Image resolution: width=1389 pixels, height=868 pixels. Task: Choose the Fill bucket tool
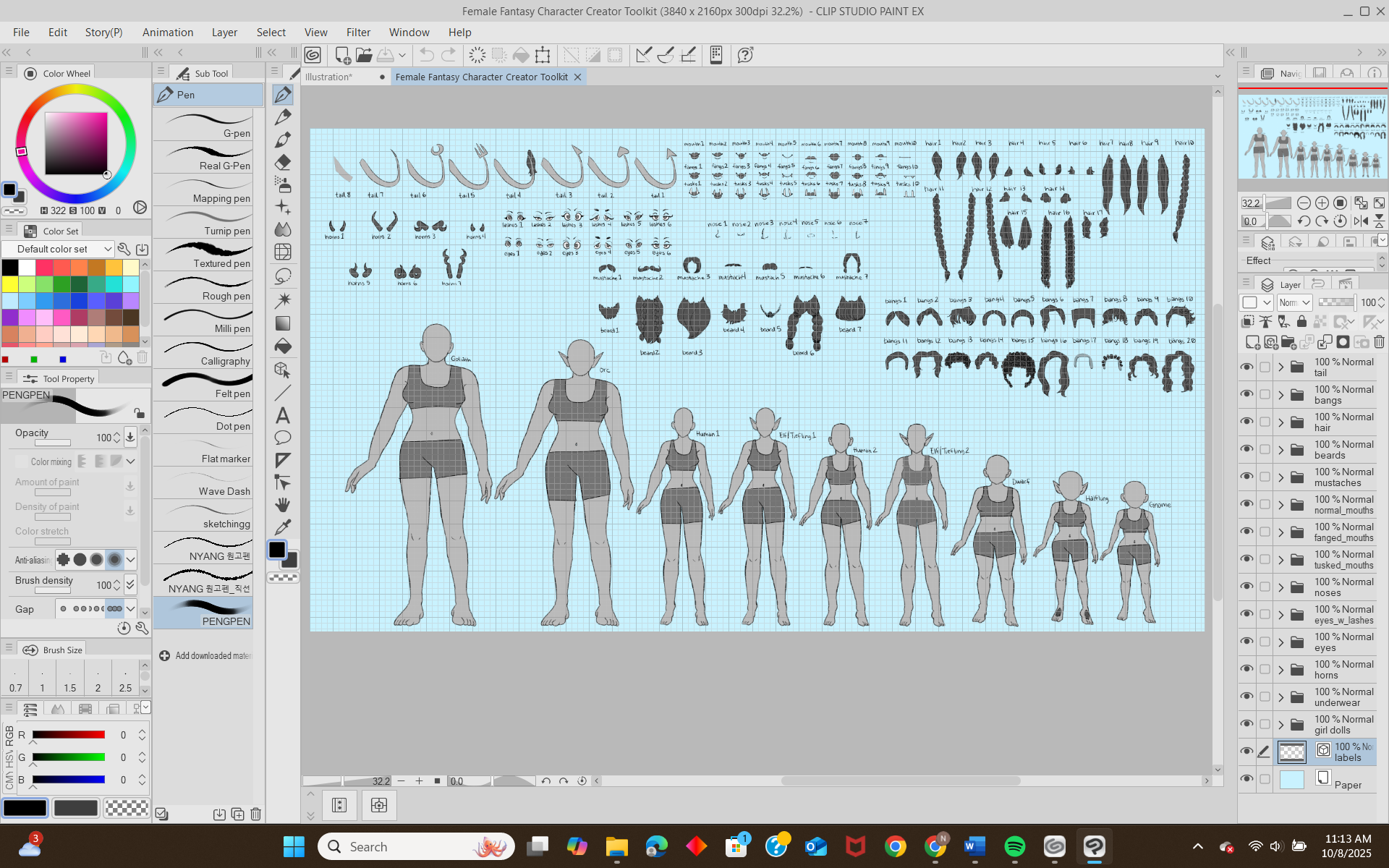coord(283,346)
